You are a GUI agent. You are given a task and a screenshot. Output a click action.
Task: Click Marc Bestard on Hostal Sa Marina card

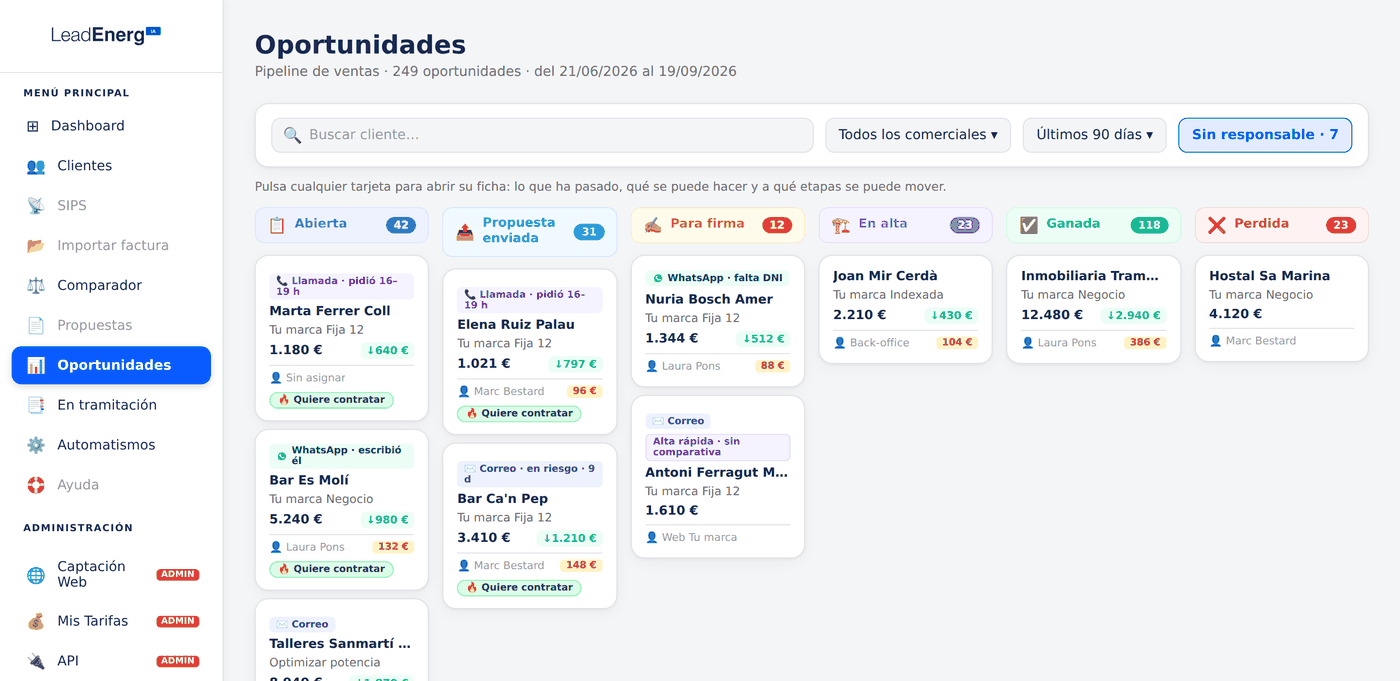pyautogui.click(x=1253, y=341)
